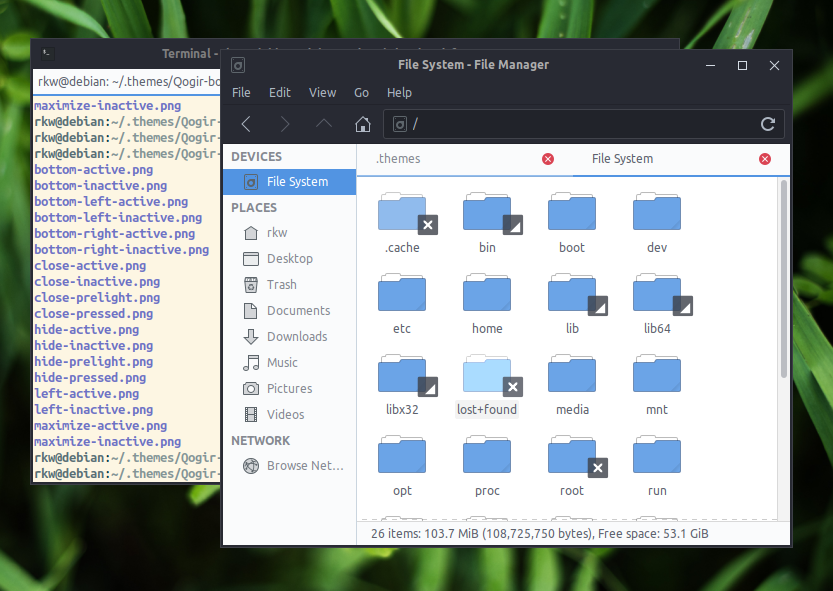Screen dimensions: 833x591
Task: Click hide-prelight.png in Terminal
Action: [94, 361]
